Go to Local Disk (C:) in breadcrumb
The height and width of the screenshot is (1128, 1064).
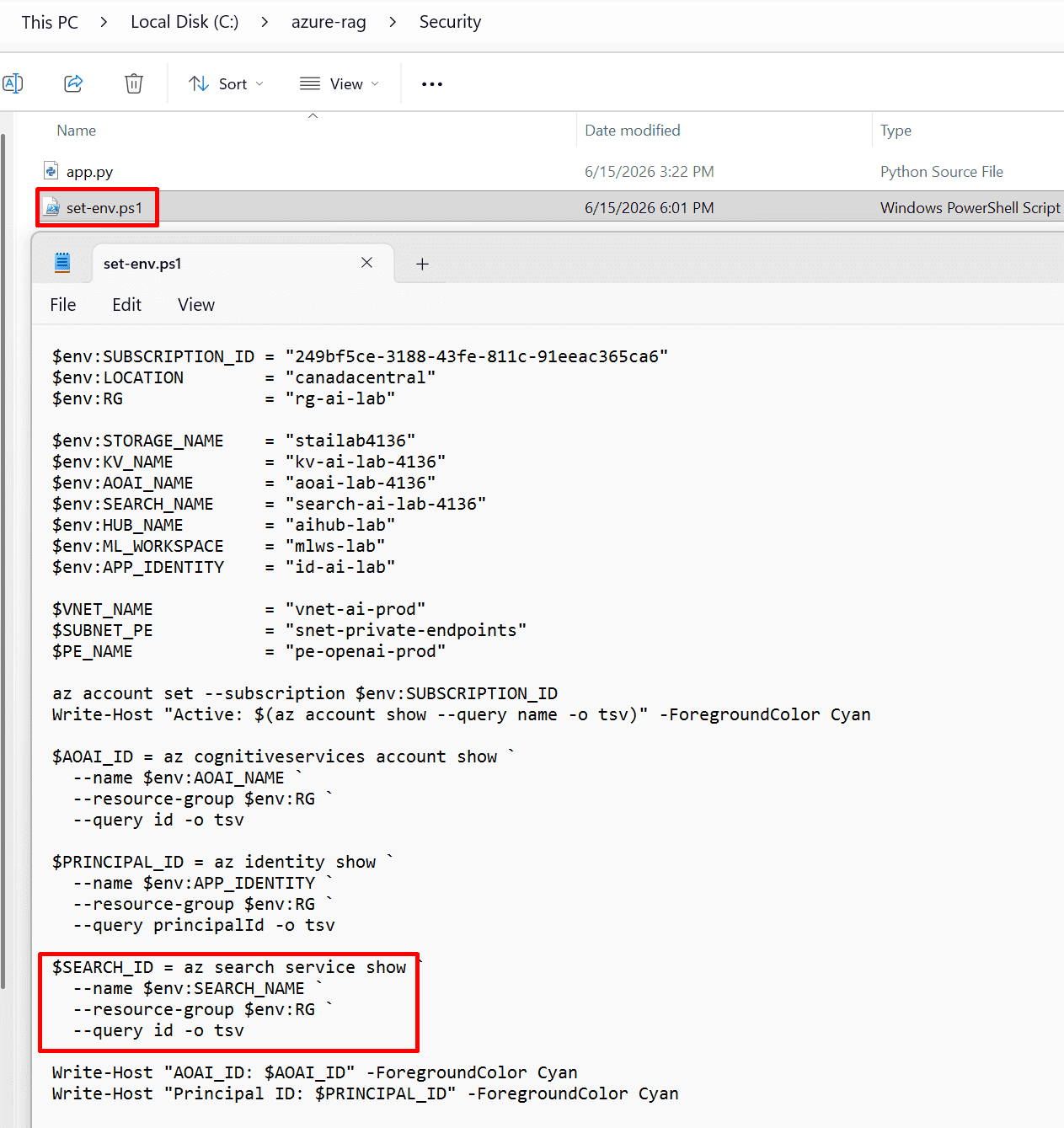(x=184, y=22)
